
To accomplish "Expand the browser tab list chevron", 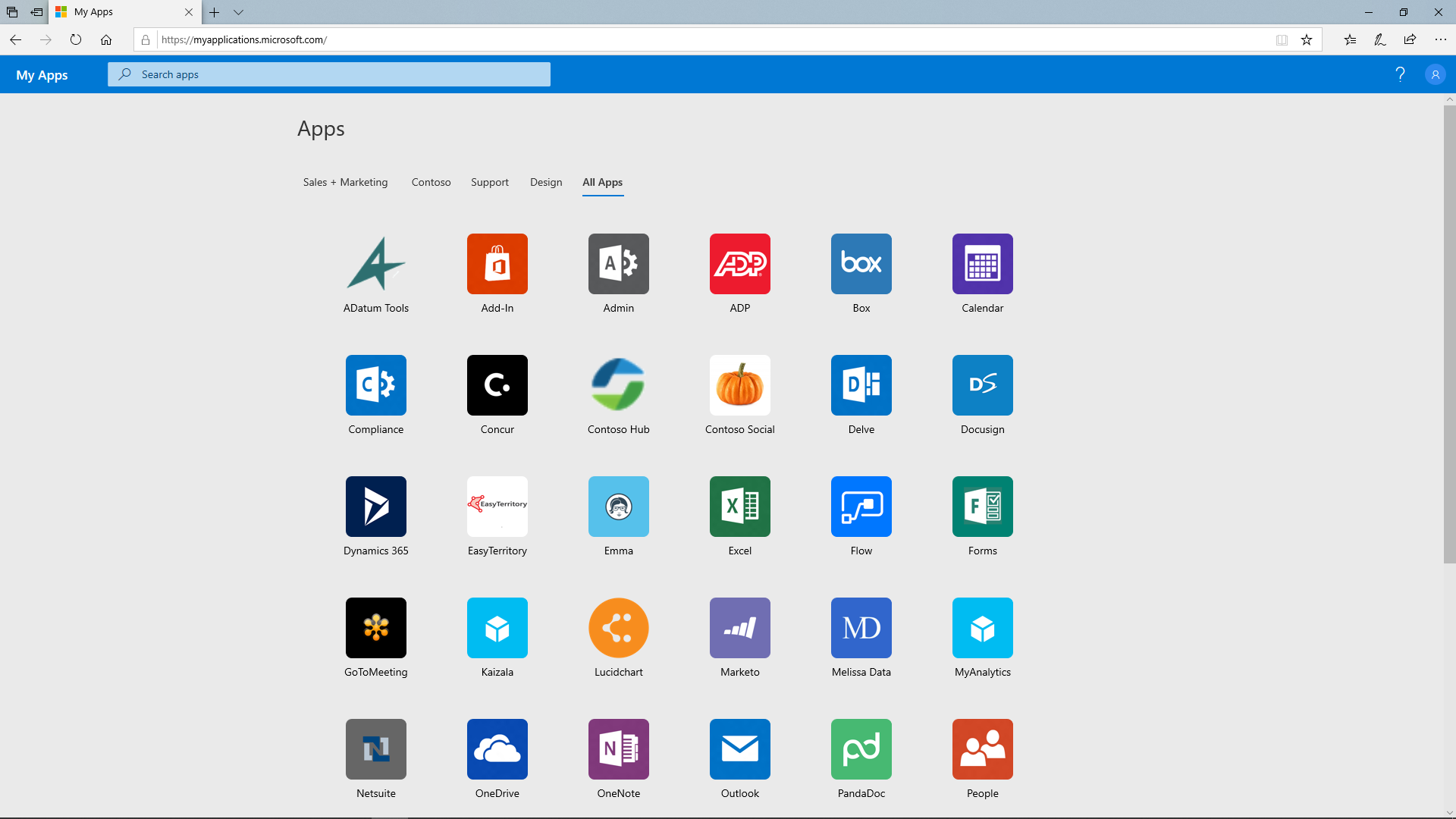I will click(x=240, y=12).
